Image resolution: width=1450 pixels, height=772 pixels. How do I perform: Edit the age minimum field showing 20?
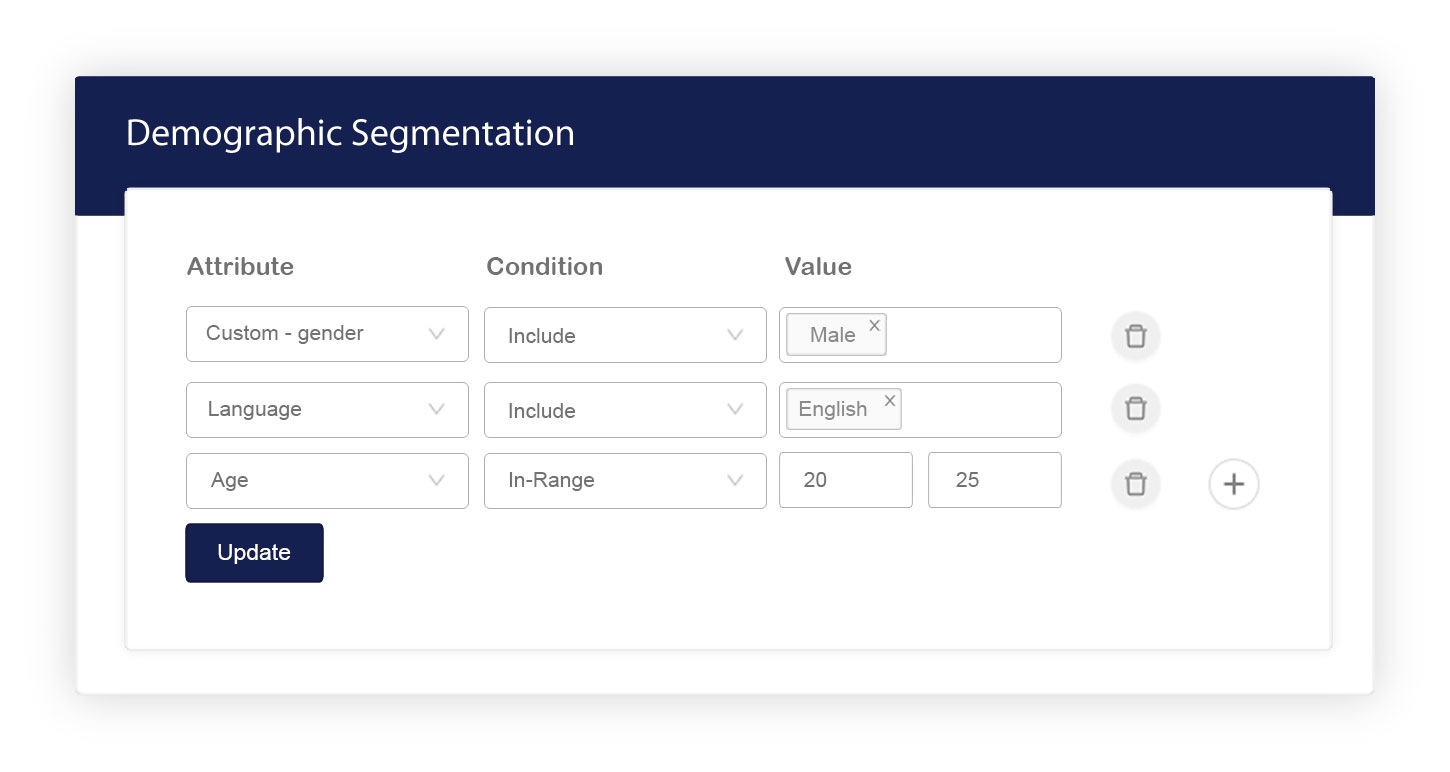[x=846, y=480]
